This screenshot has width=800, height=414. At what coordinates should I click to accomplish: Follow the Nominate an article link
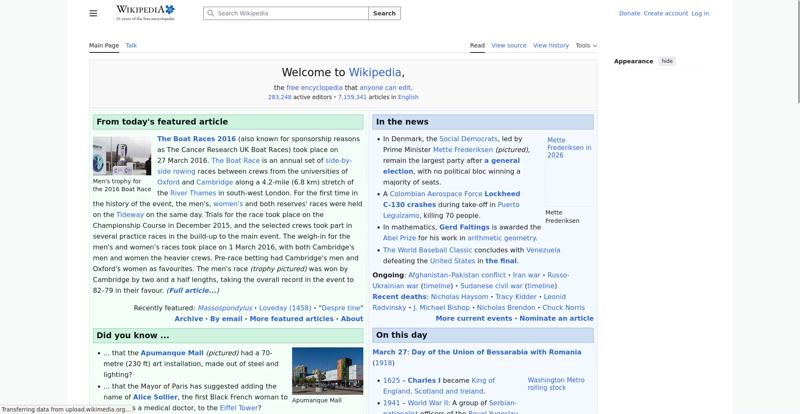556,318
